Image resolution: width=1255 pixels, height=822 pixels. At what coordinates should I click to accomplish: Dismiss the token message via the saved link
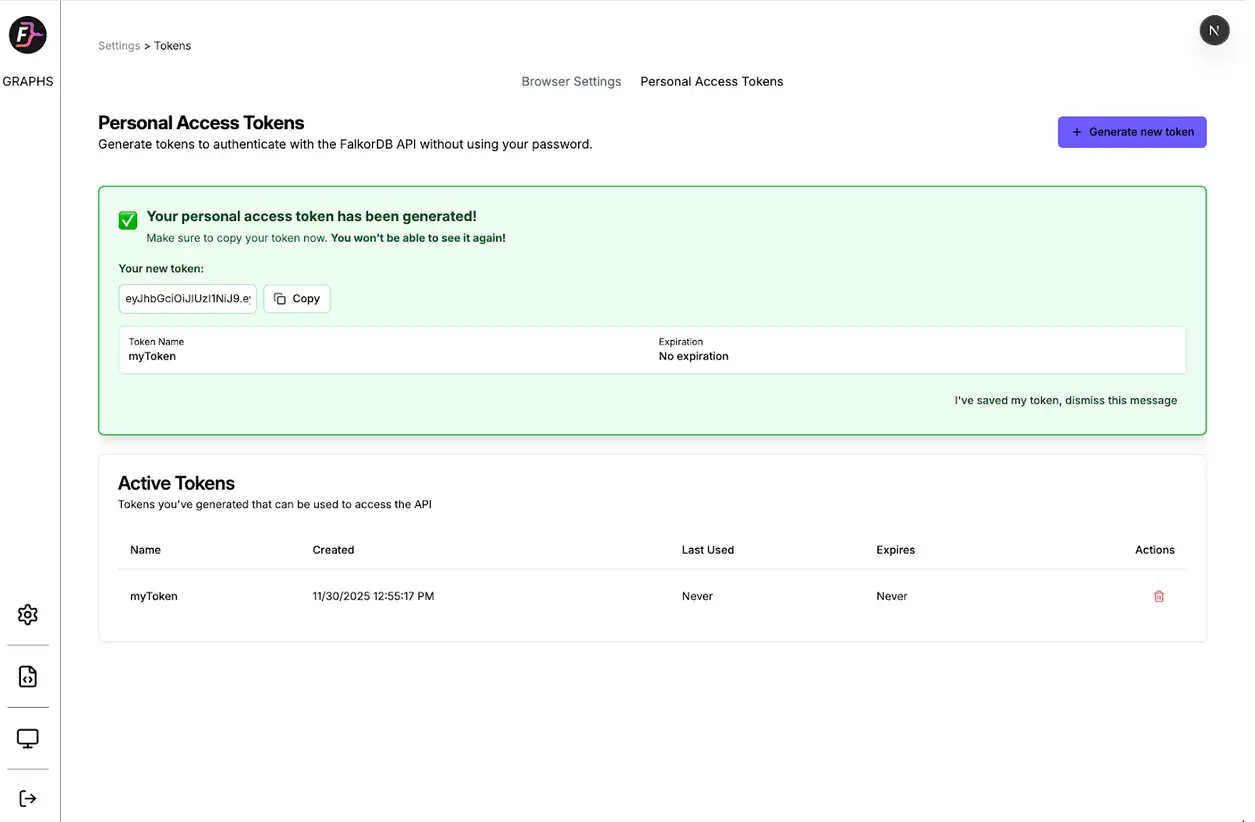(x=1066, y=400)
